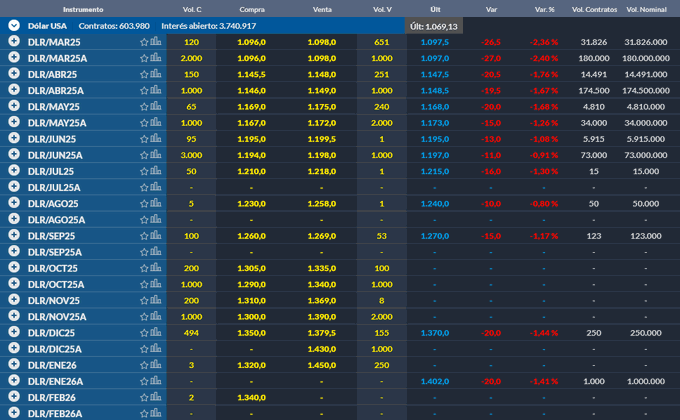Expand the DLR/JUL25A row plus button
680x420 pixels.
pos(14,187)
